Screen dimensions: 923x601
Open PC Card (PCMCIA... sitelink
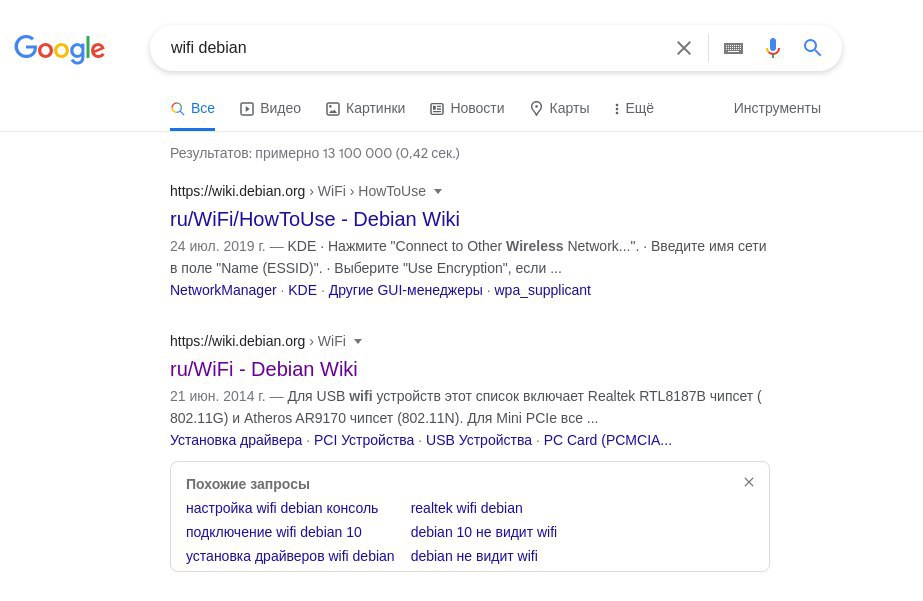(x=607, y=440)
